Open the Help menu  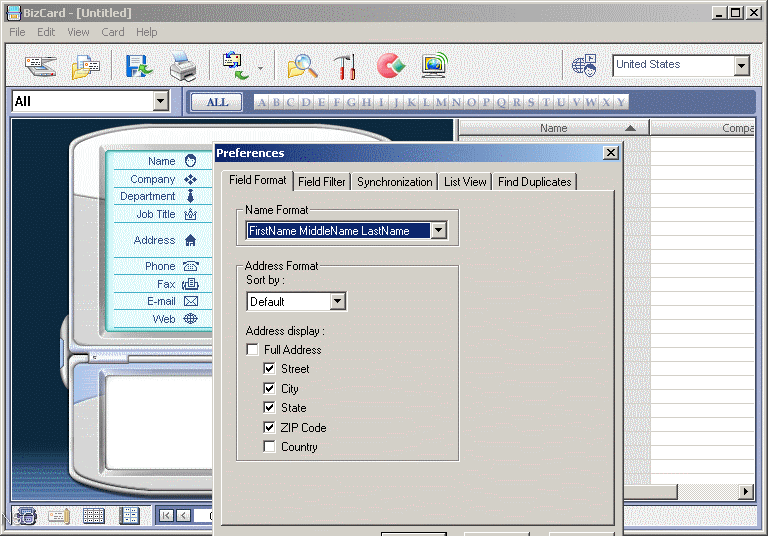(x=146, y=32)
